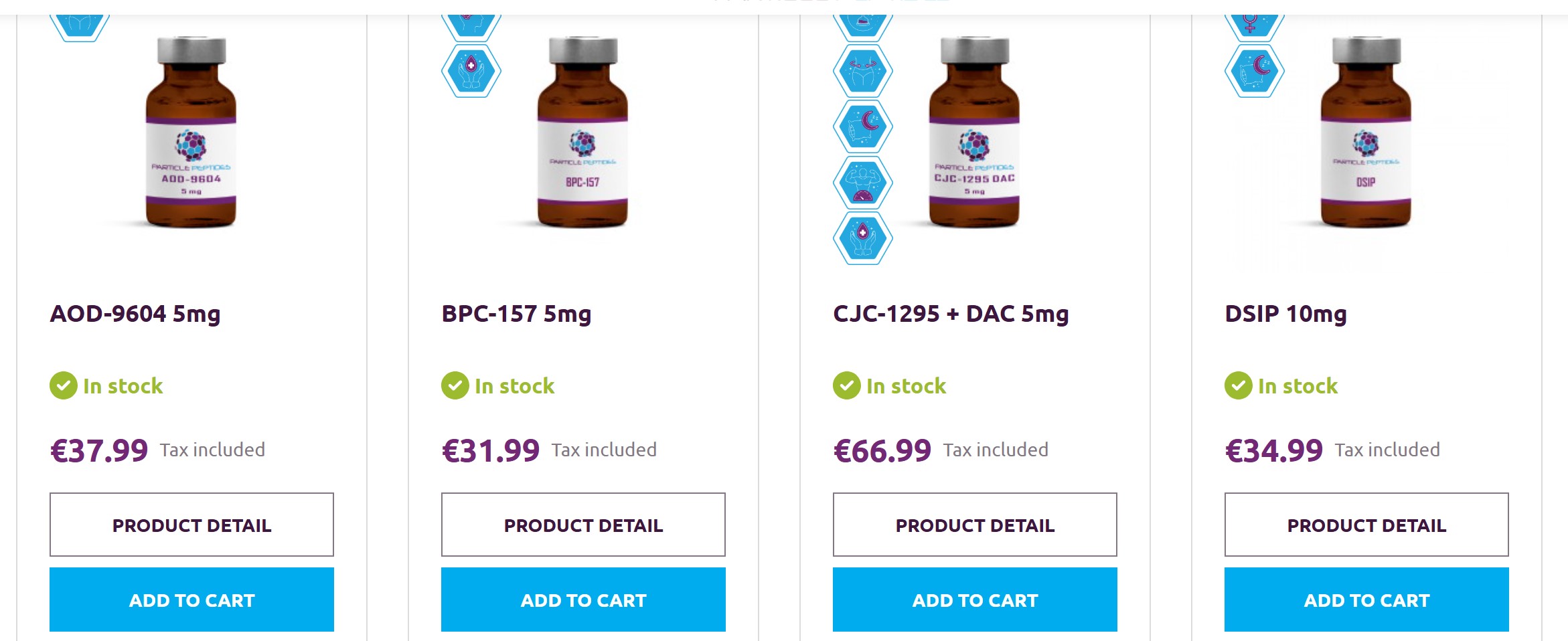Click the healing hands icon on CJC-1295 card
The image size is (1568, 641).
tap(864, 234)
